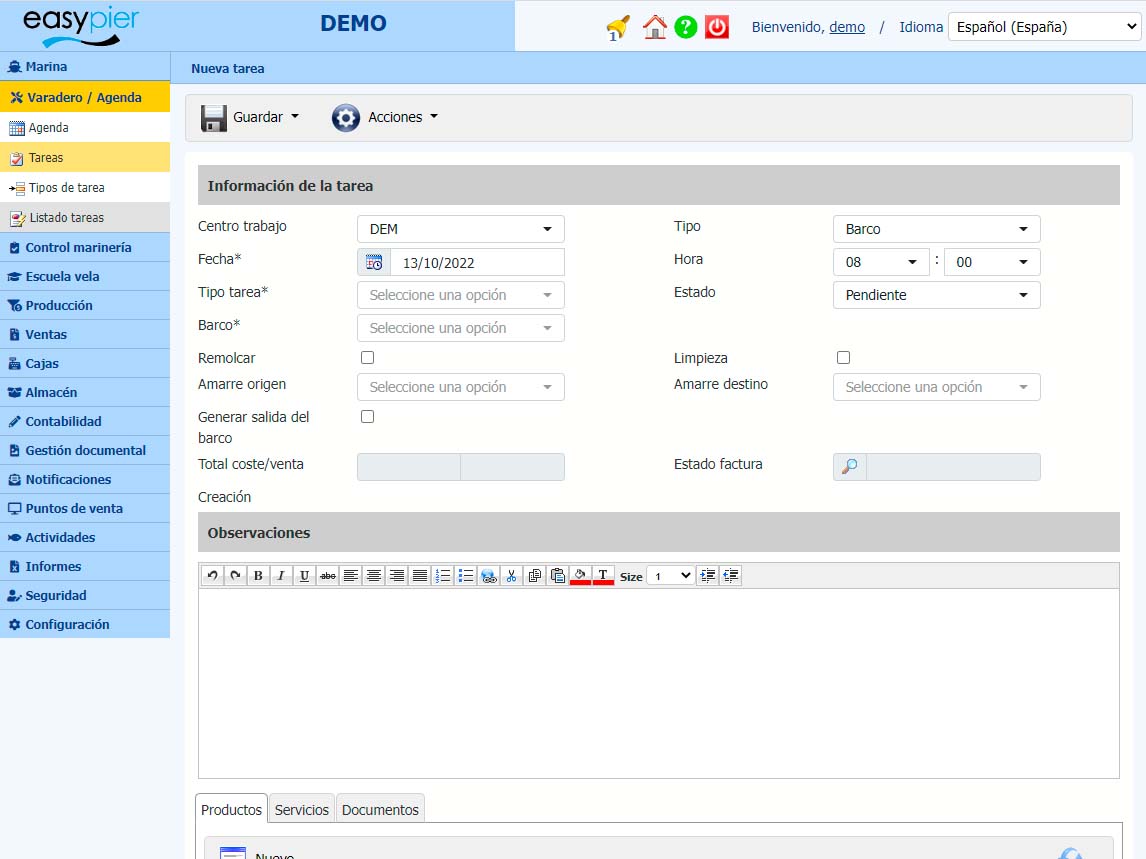This screenshot has width=1146, height=859.
Task: Undo in the Observaciones editor
Action: click(x=212, y=576)
